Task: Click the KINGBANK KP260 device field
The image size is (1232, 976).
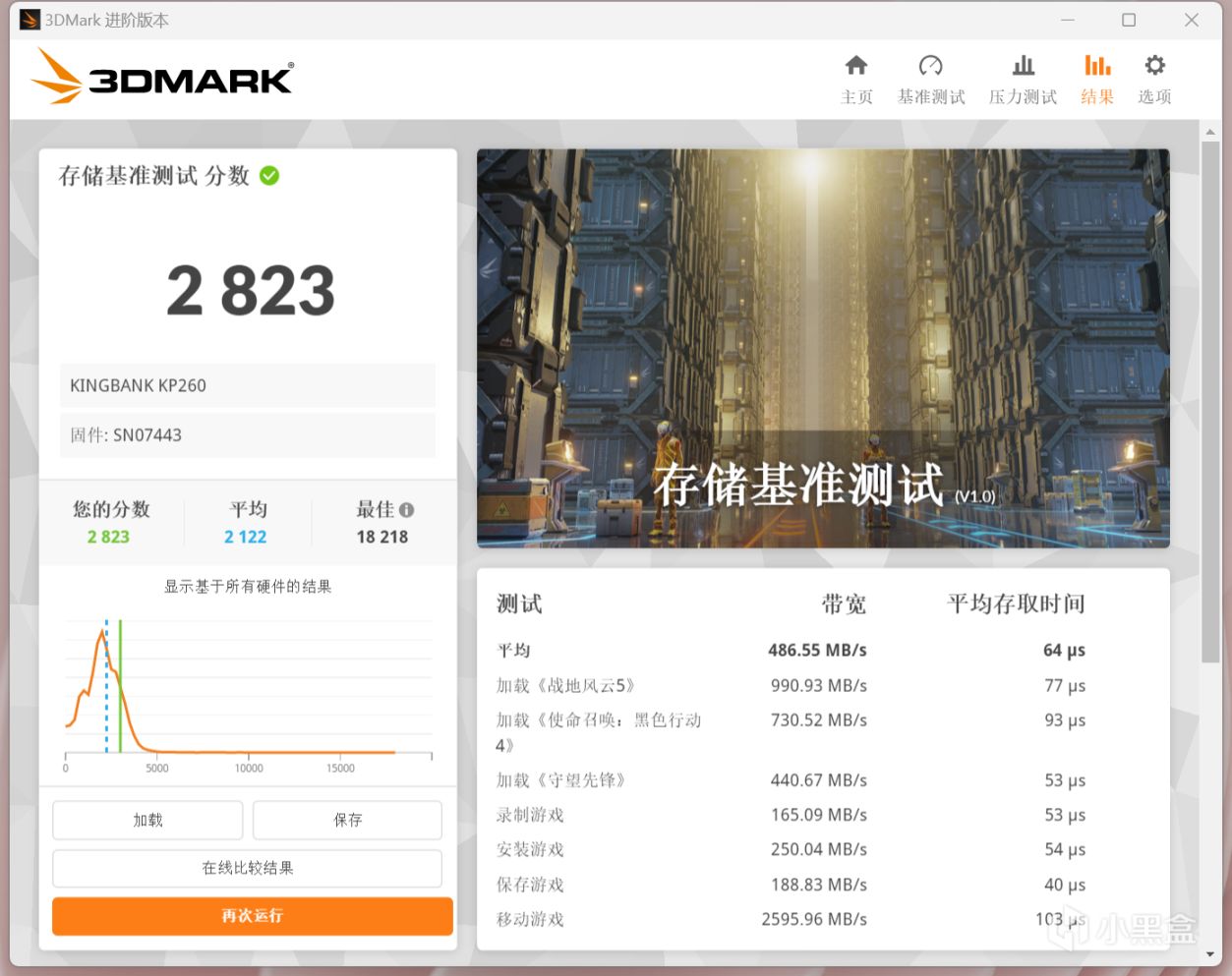Action: click(248, 385)
